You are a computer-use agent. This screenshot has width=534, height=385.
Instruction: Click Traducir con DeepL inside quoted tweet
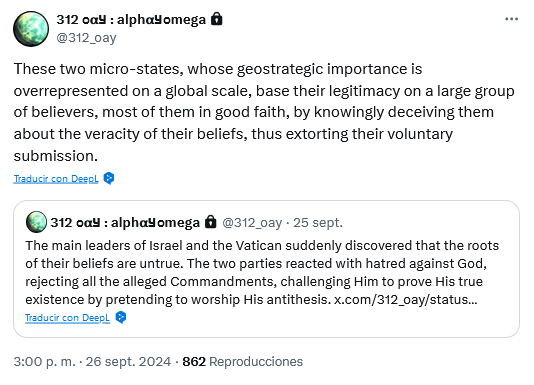pos(67,318)
